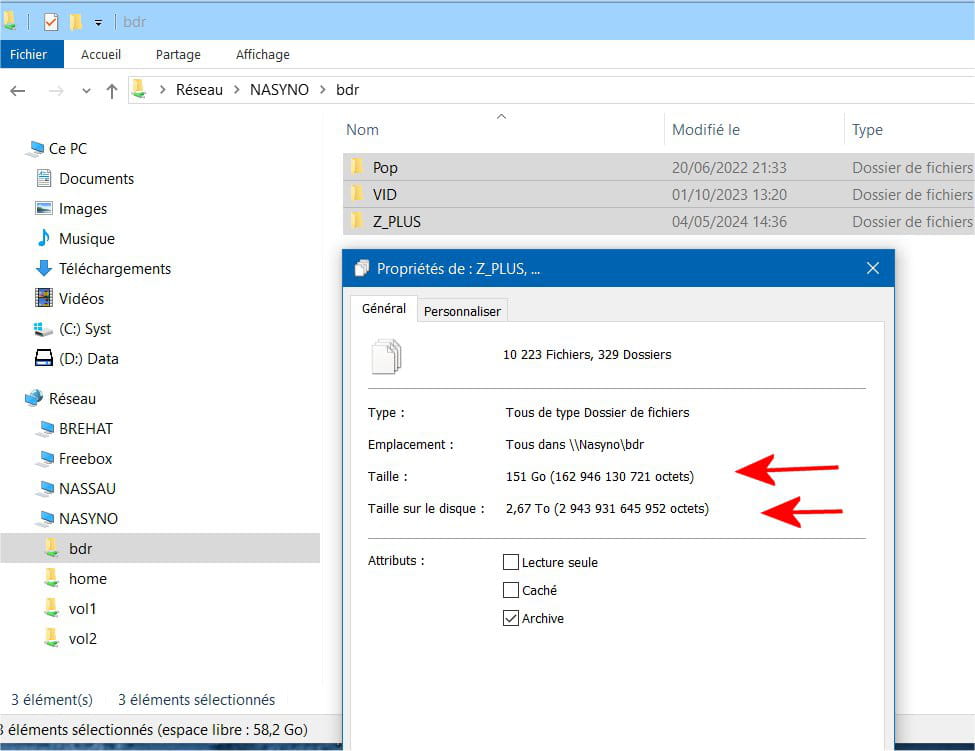This screenshot has height=751, width=975.
Task: Click the date 20/06/2022 21:33 cell
Action: pos(729,168)
